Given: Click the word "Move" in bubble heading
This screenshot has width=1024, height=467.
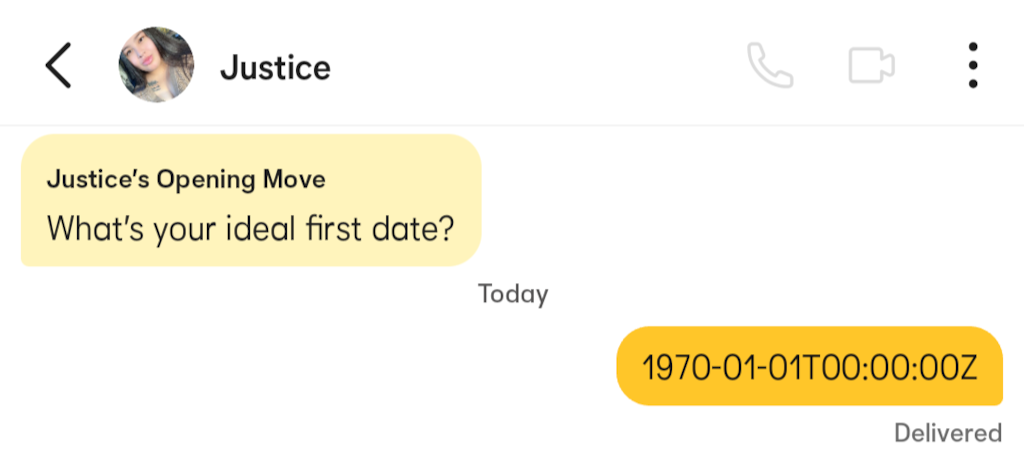Looking at the screenshot, I should [295, 180].
